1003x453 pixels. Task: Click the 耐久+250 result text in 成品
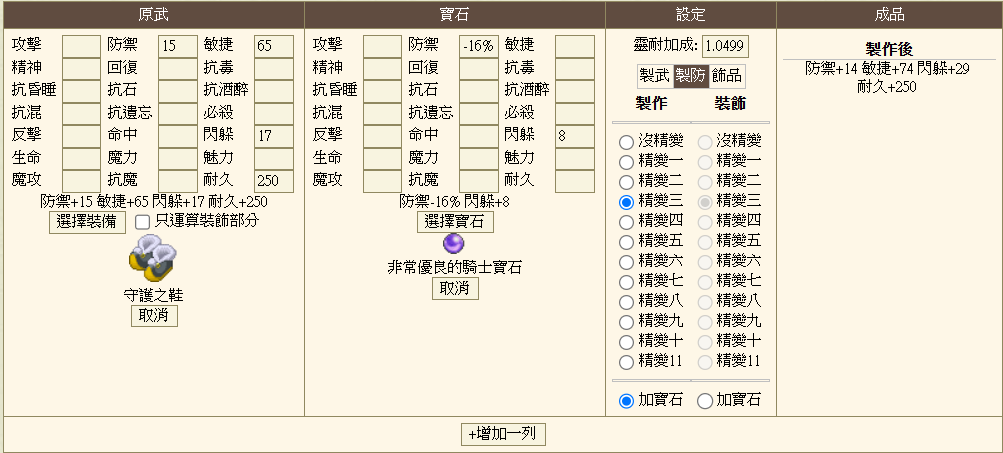pyautogui.click(x=887, y=87)
